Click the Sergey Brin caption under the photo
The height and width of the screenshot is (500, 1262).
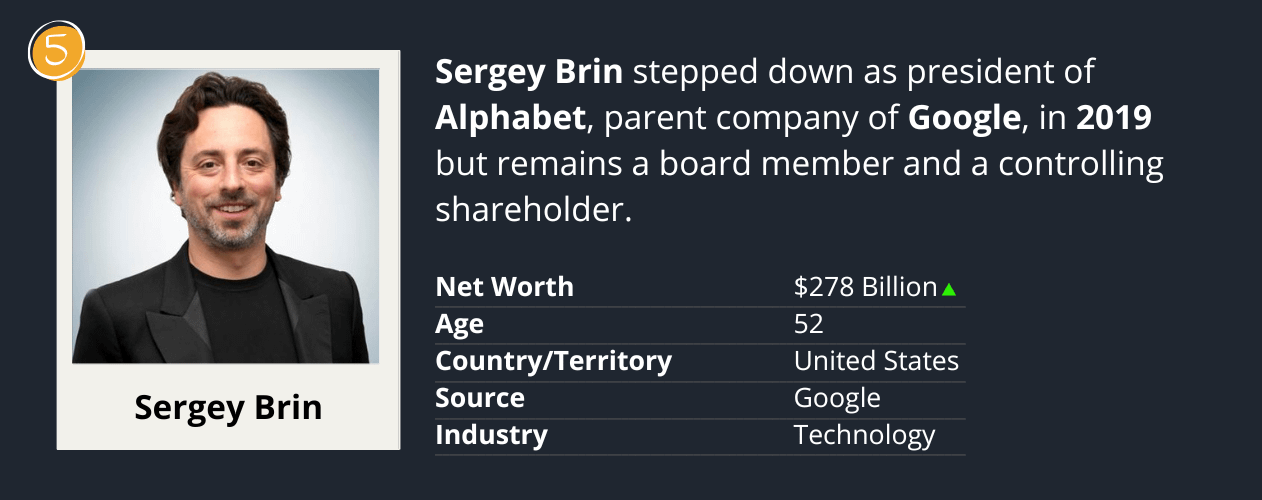228,407
